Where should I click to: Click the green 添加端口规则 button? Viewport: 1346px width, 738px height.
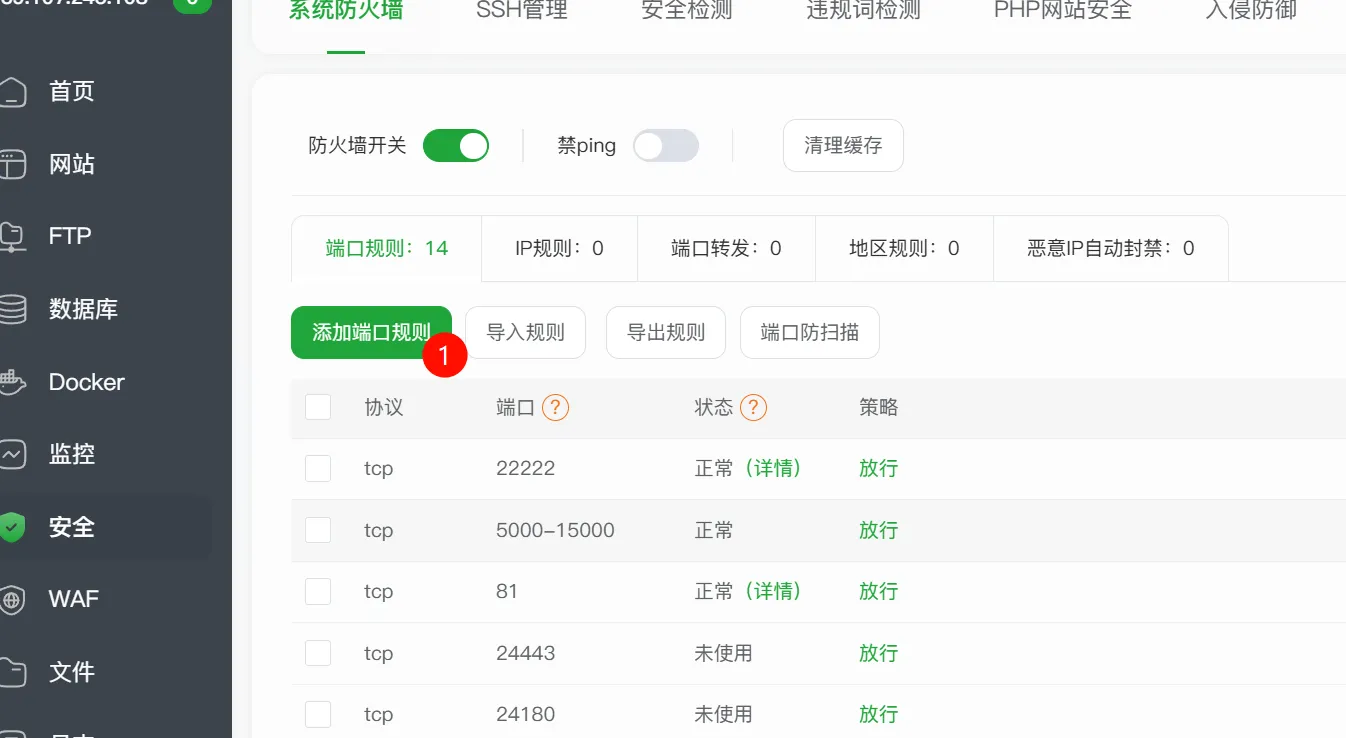click(x=371, y=332)
